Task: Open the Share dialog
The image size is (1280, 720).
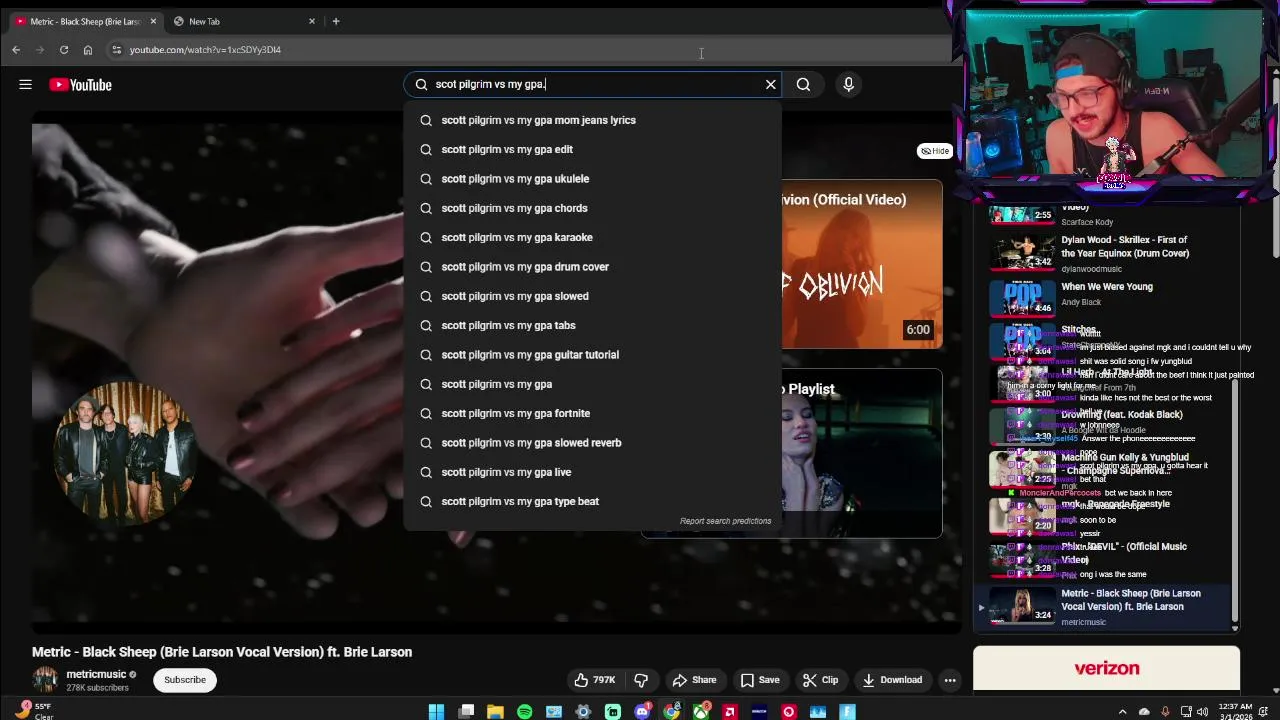Action: 694,680
